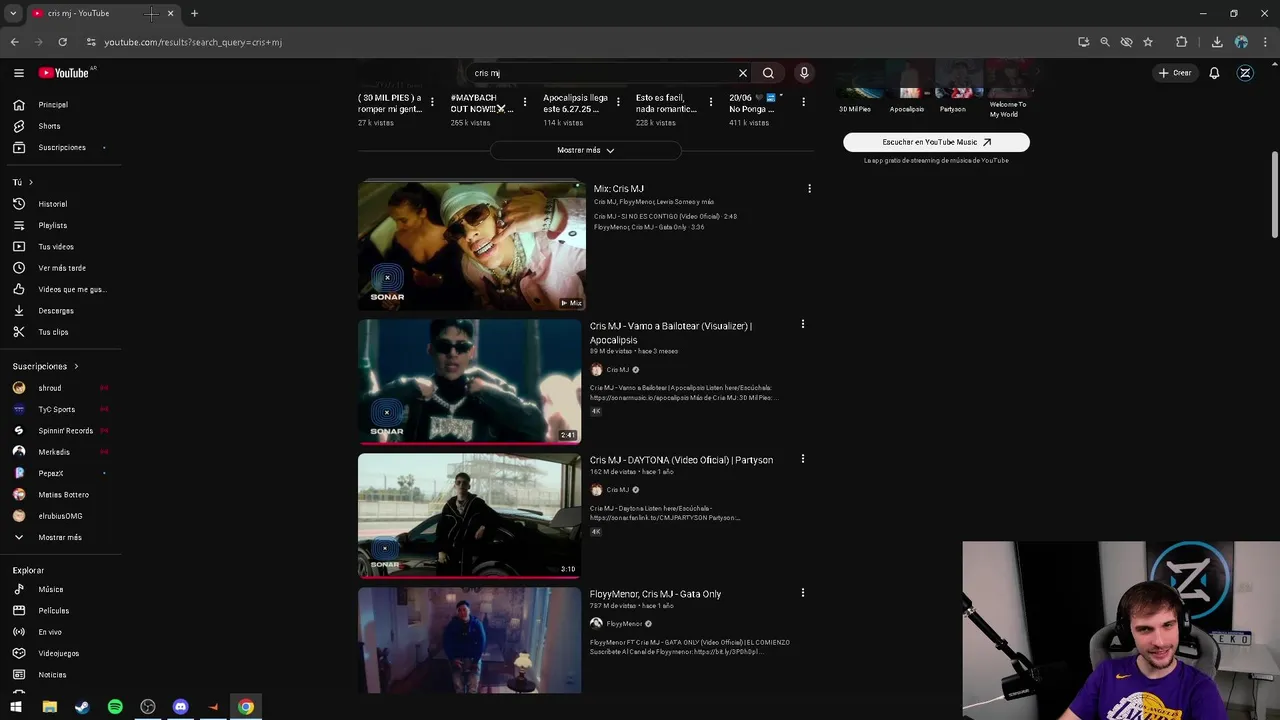Open Suscripciones in the sidebar
The image size is (1280, 720).
[x=61, y=148]
